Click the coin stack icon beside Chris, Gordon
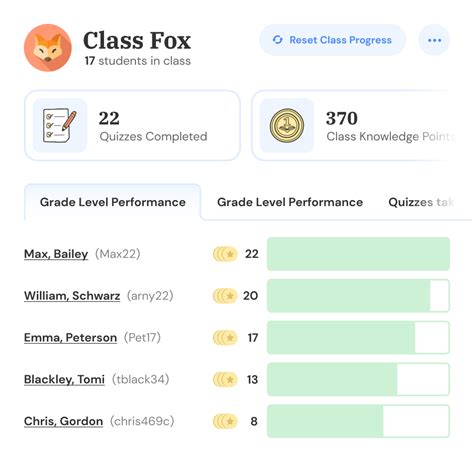The image size is (474, 462). point(225,421)
